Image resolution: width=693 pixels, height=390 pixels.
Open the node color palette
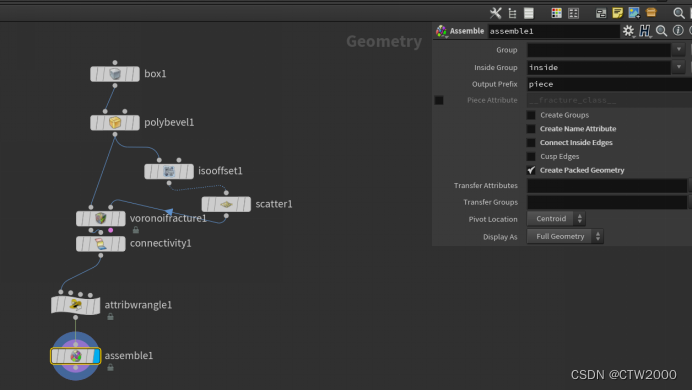pyautogui.click(x=556, y=13)
